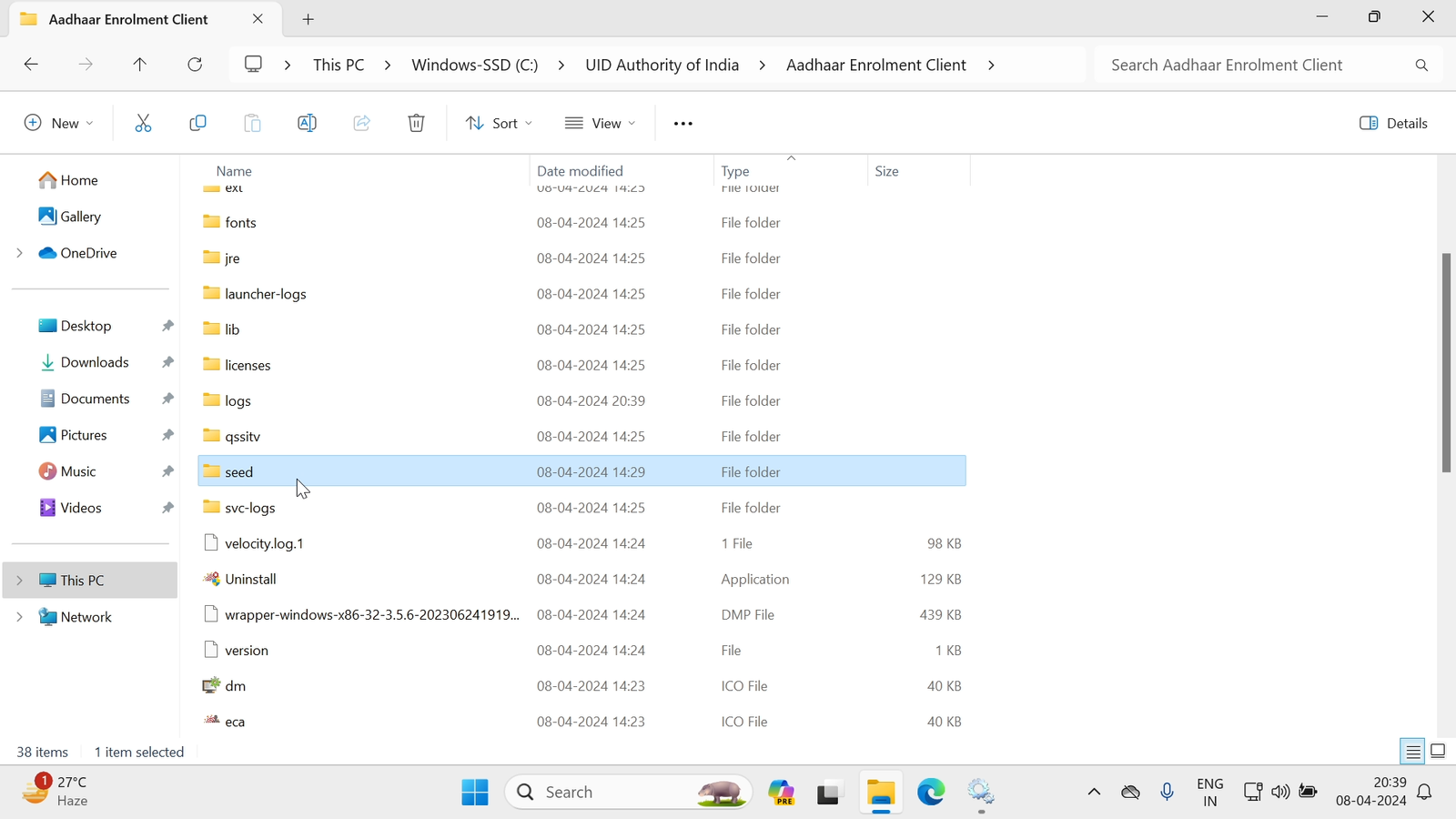This screenshot has width=1456, height=819.
Task: Click the microphone tray icon
Action: click(x=1167, y=792)
